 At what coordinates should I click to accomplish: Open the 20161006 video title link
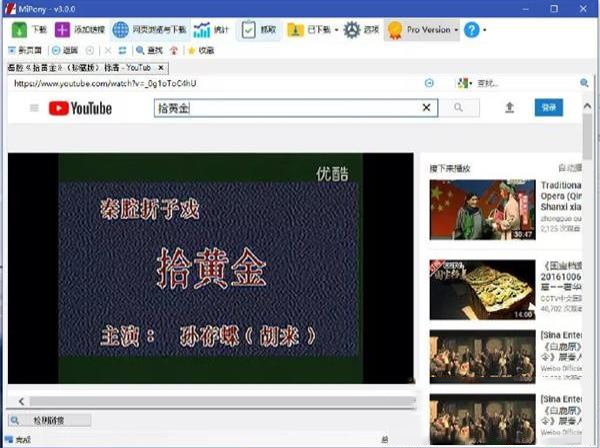[561, 276]
